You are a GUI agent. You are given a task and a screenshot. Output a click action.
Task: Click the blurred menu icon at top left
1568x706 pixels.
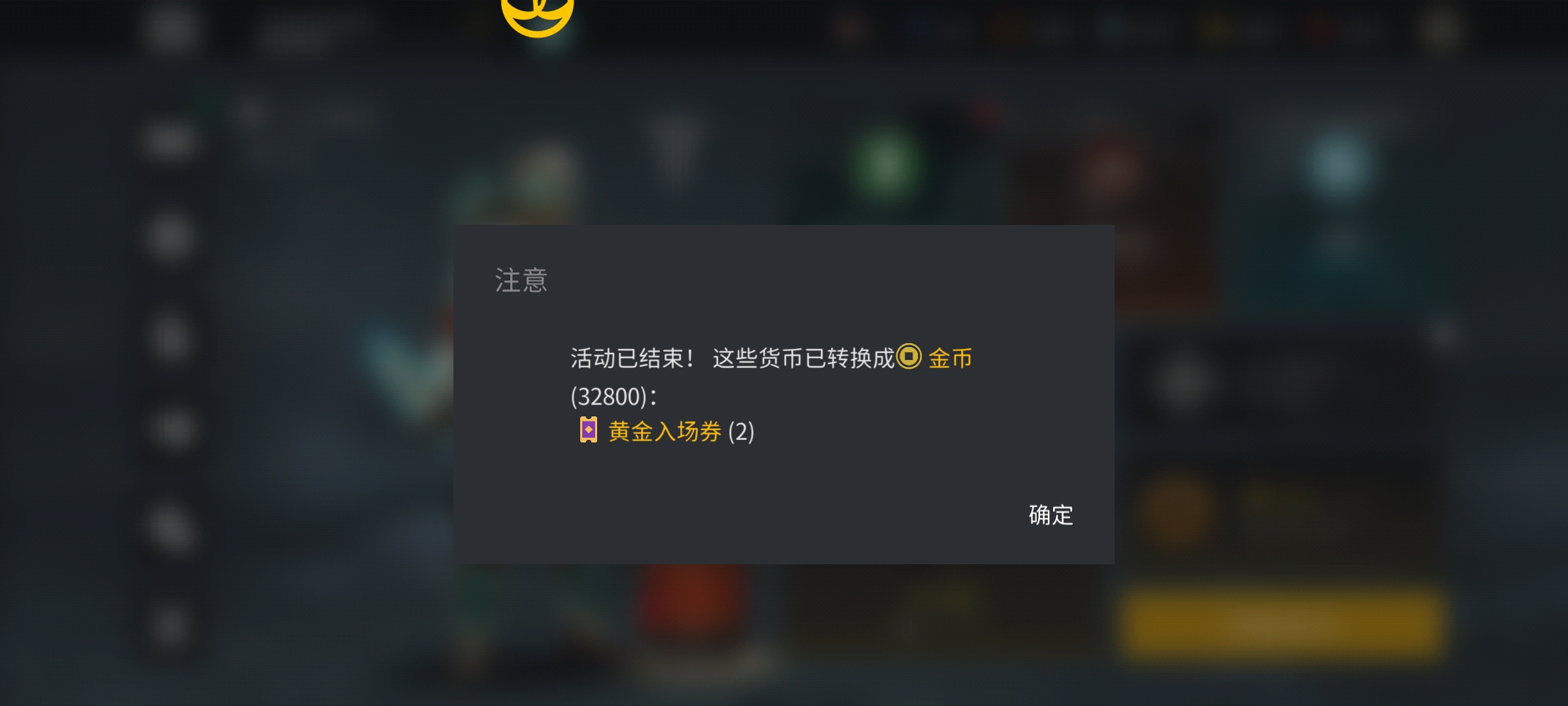[x=171, y=29]
